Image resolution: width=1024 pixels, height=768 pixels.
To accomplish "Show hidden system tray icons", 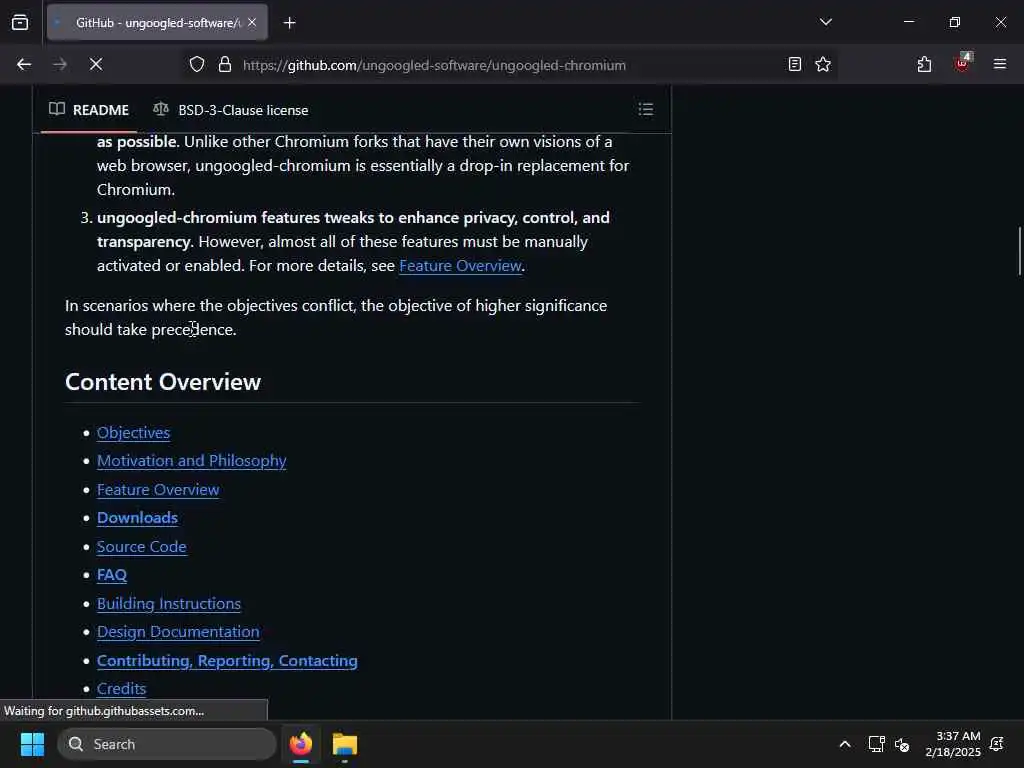I will point(844,744).
